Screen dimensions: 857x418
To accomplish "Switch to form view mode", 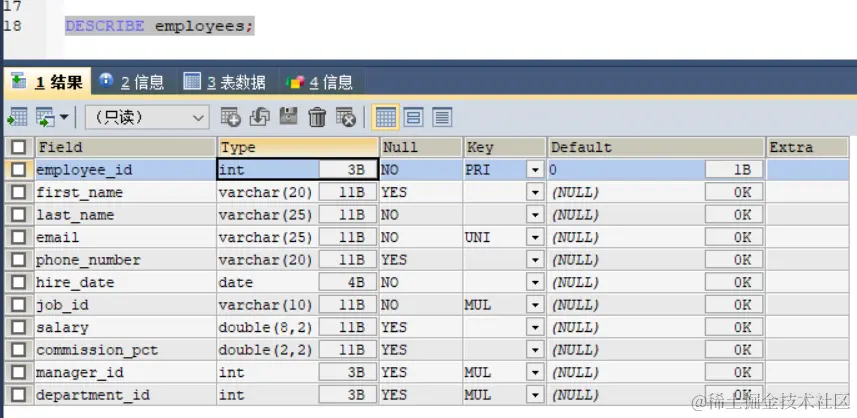I will [x=414, y=117].
